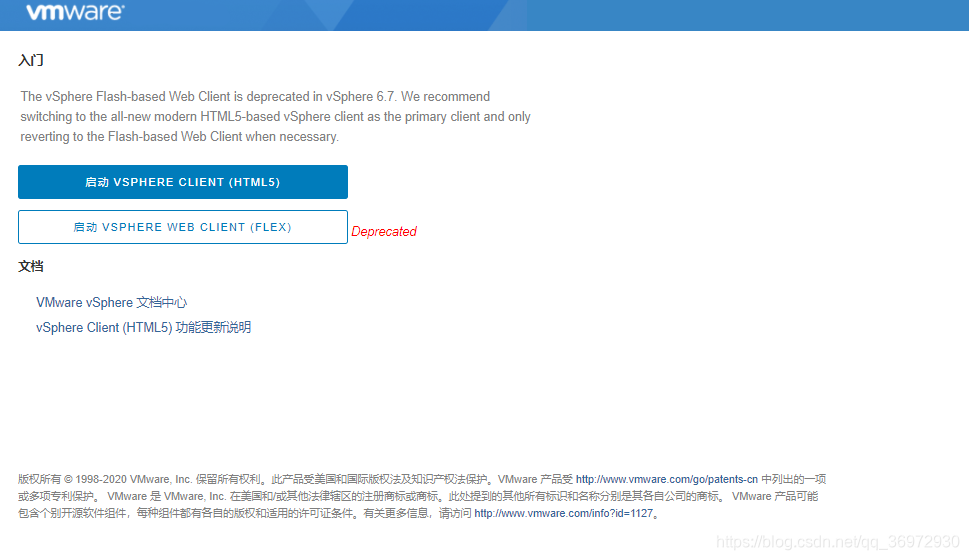Click the 文档 heading

pyautogui.click(x=31, y=266)
